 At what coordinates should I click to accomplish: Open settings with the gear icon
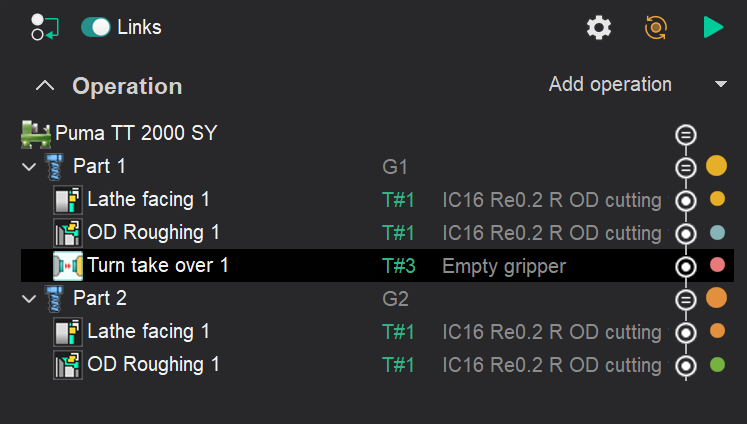pos(599,28)
